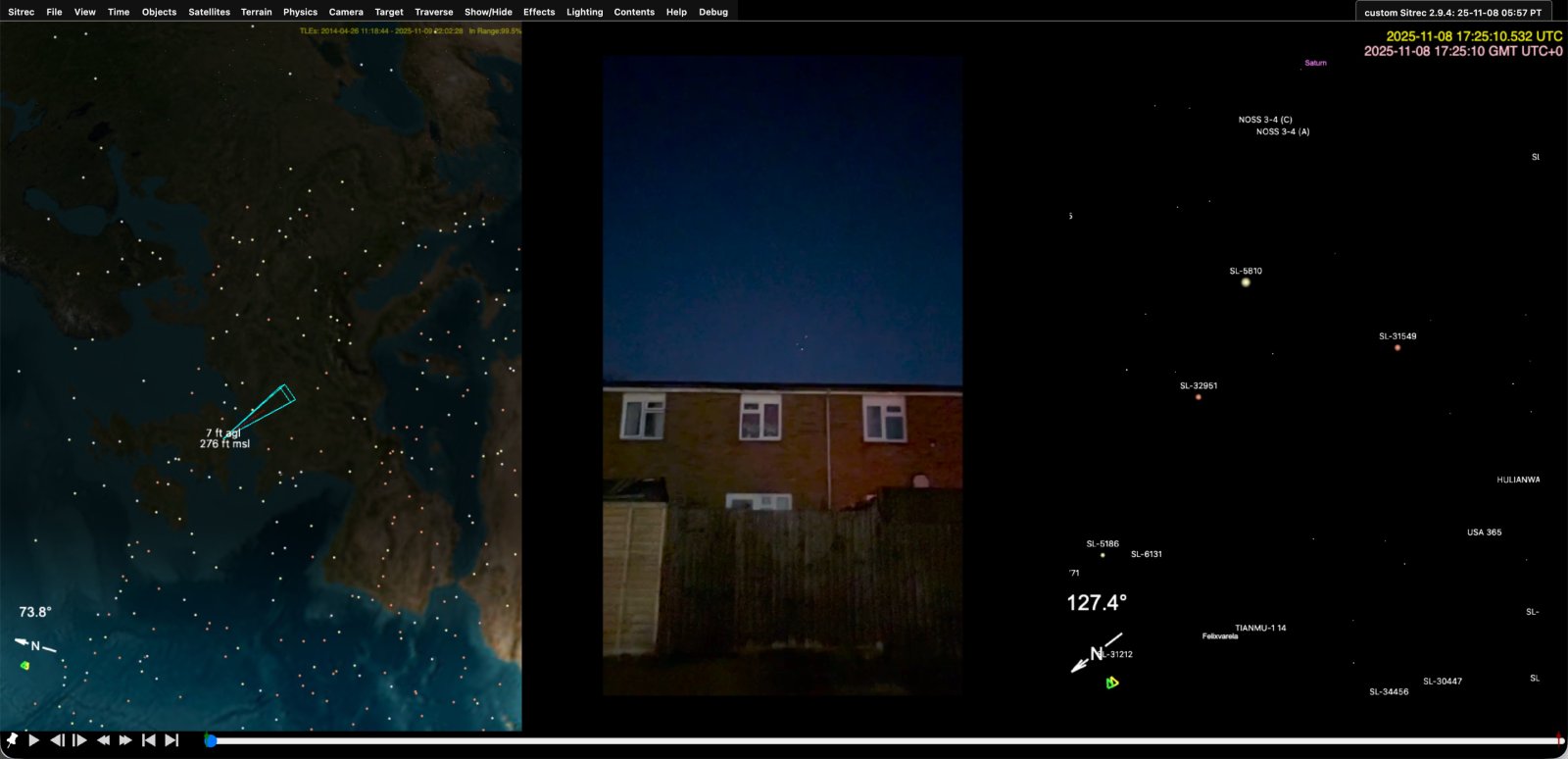Expand the Lighting menu
This screenshot has width=1568, height=759.
pyautogui.click(x=584, y=12)
